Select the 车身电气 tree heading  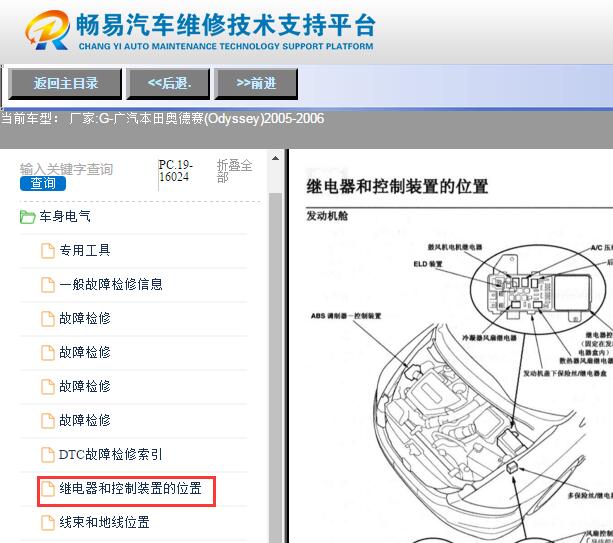pyautogui.click(x=65, y=216)
